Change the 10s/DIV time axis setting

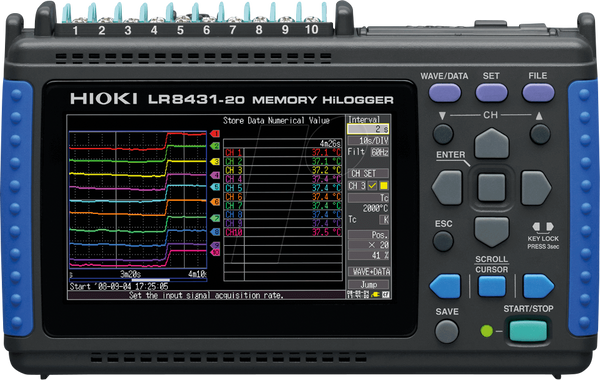coord(368,140)
